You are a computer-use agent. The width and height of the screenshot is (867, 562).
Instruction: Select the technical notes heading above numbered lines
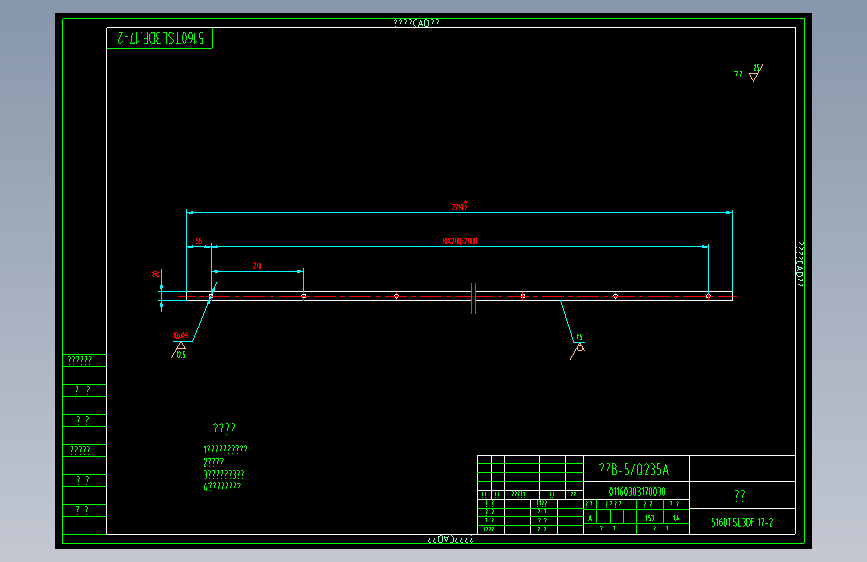[224, 428]
